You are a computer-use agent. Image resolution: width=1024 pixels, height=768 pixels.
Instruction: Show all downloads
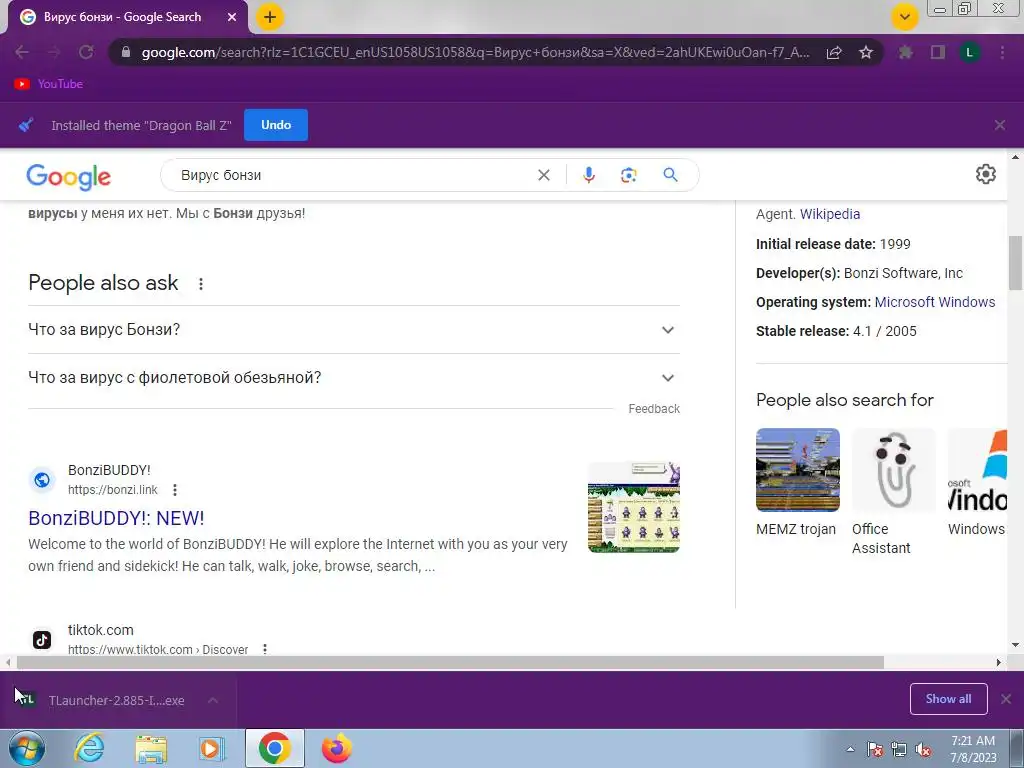[948, 699]
